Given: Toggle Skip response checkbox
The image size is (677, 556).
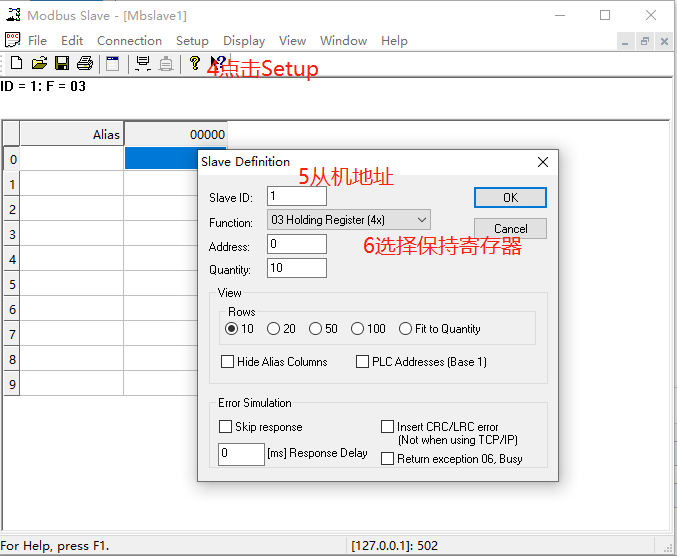Looking at the screenshot, I should pos(225,426).
